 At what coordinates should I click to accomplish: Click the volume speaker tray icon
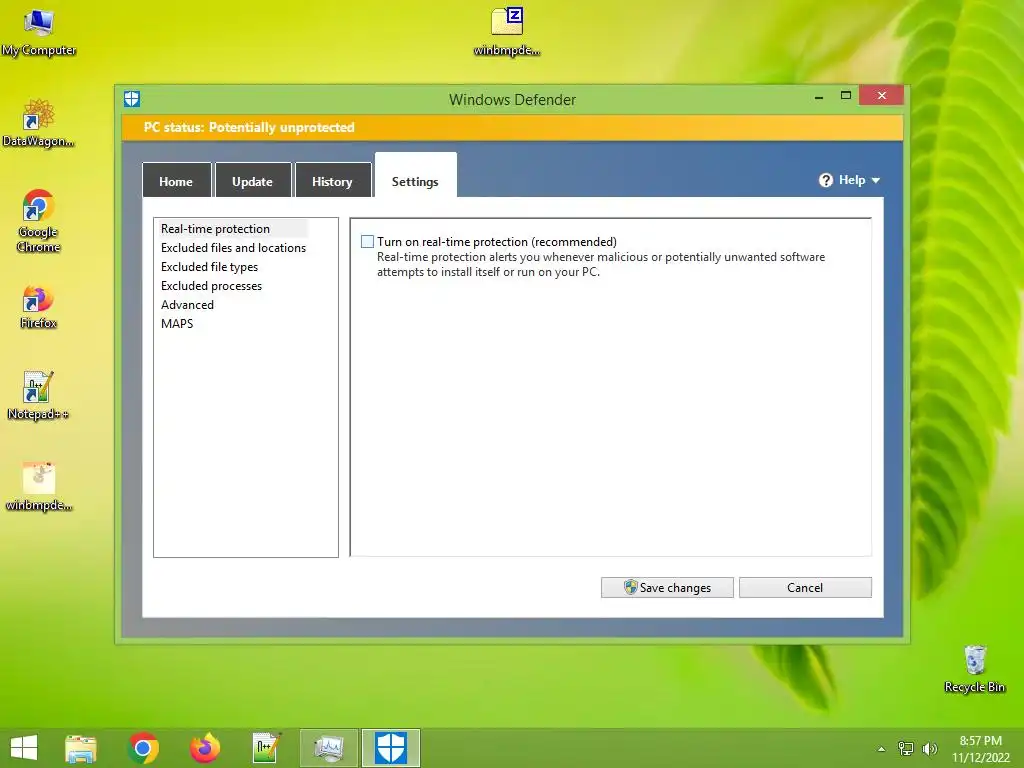[x=929, y=748]
